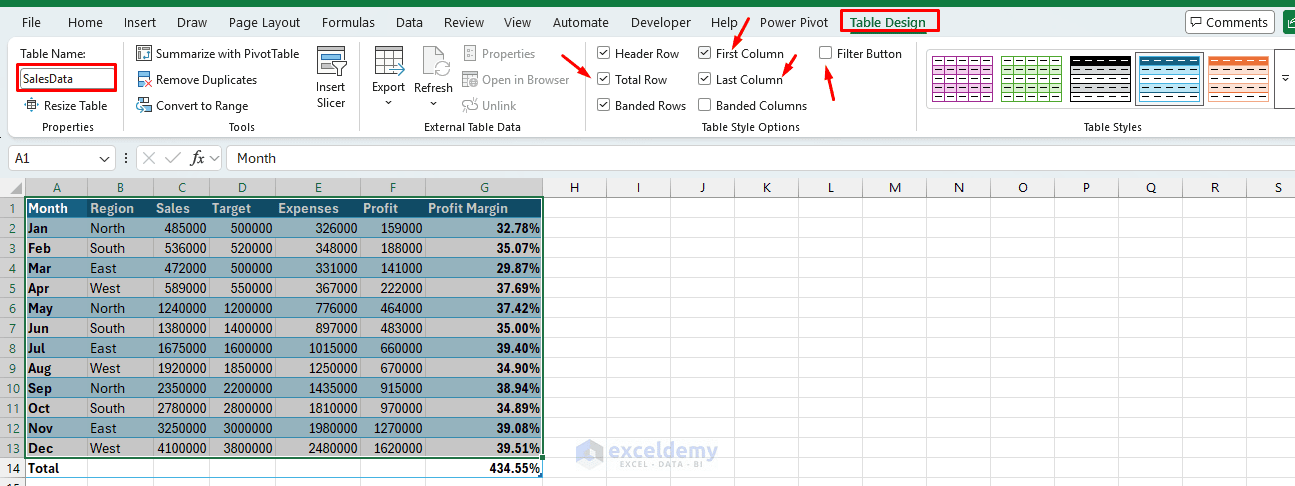Viewport: 1295px width, 486px height.
Task: Insert a Slicer for the table
Action: [x=331, y=78]
